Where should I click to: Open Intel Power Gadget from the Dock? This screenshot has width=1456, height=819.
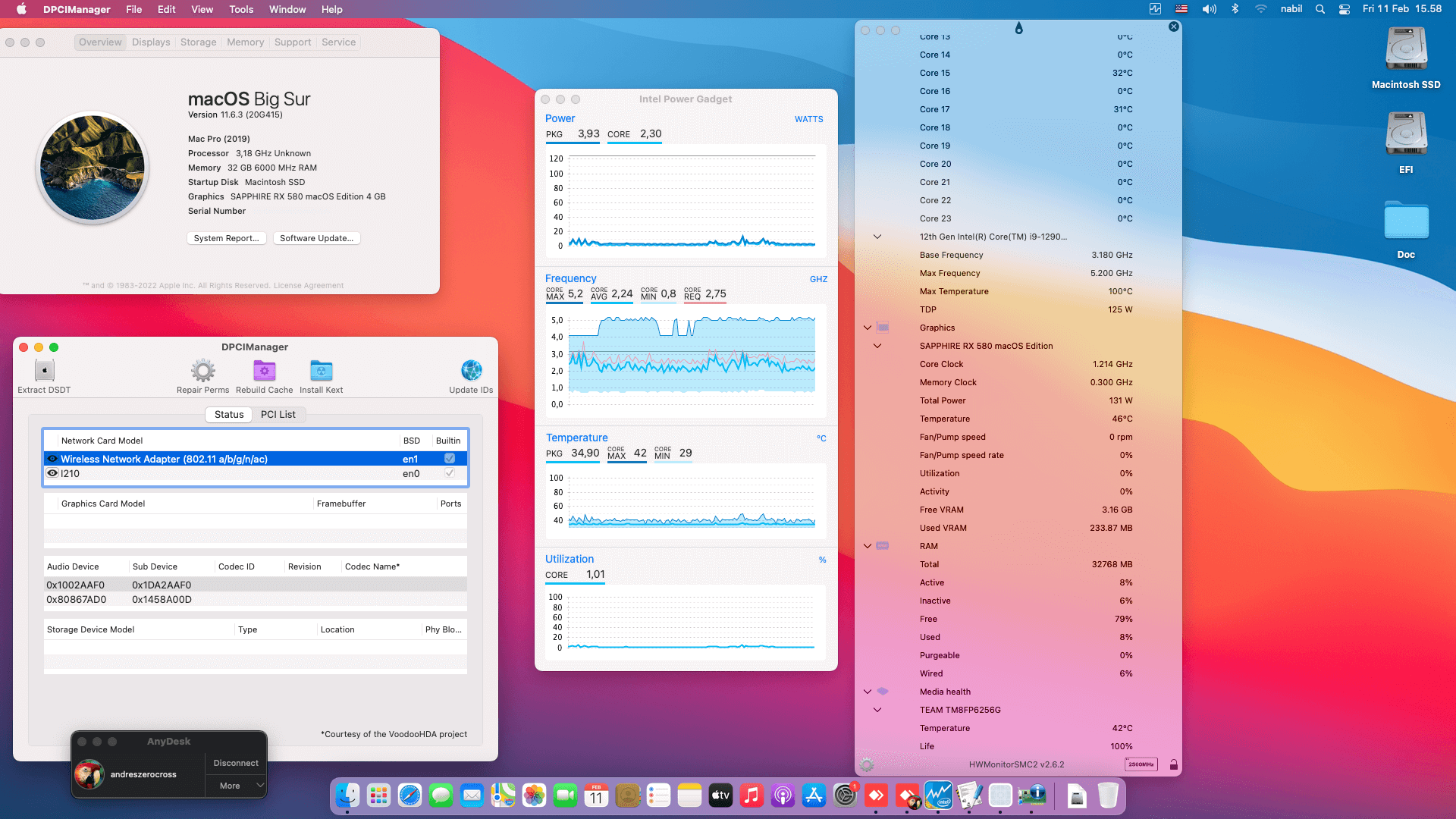pyautogui.click(x=938, y=795)
